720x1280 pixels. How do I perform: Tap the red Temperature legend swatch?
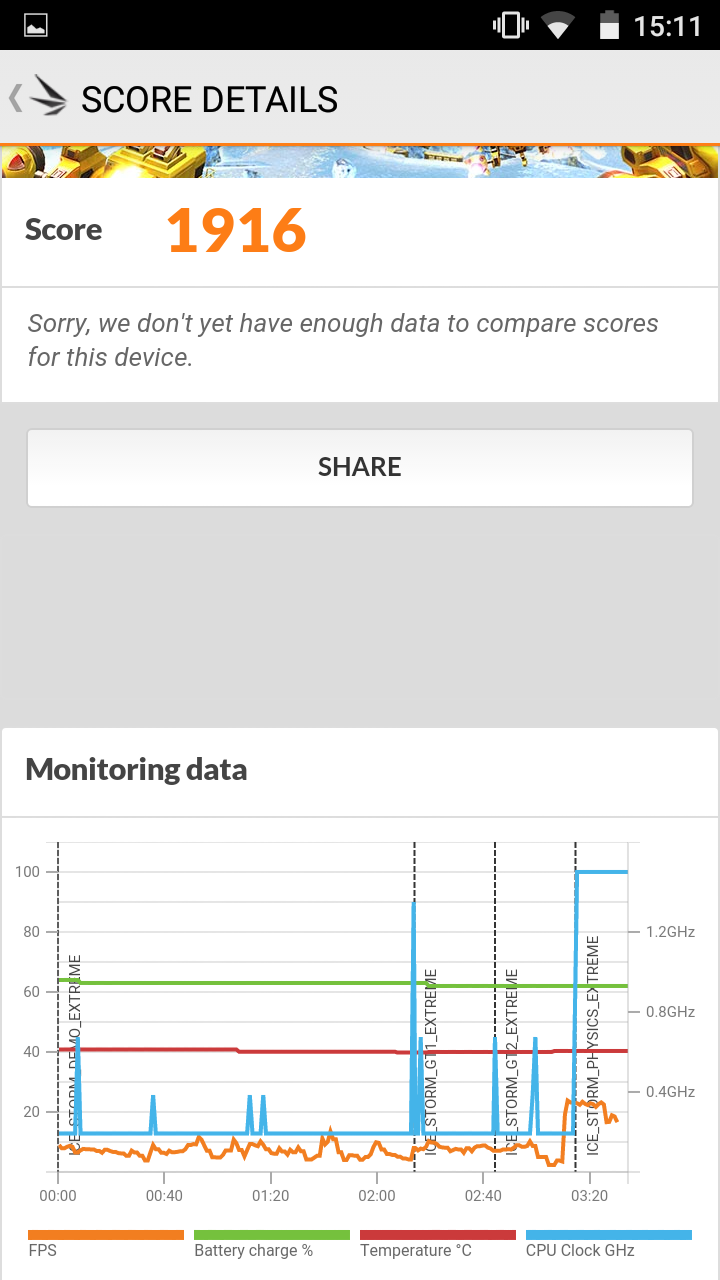437,1235
